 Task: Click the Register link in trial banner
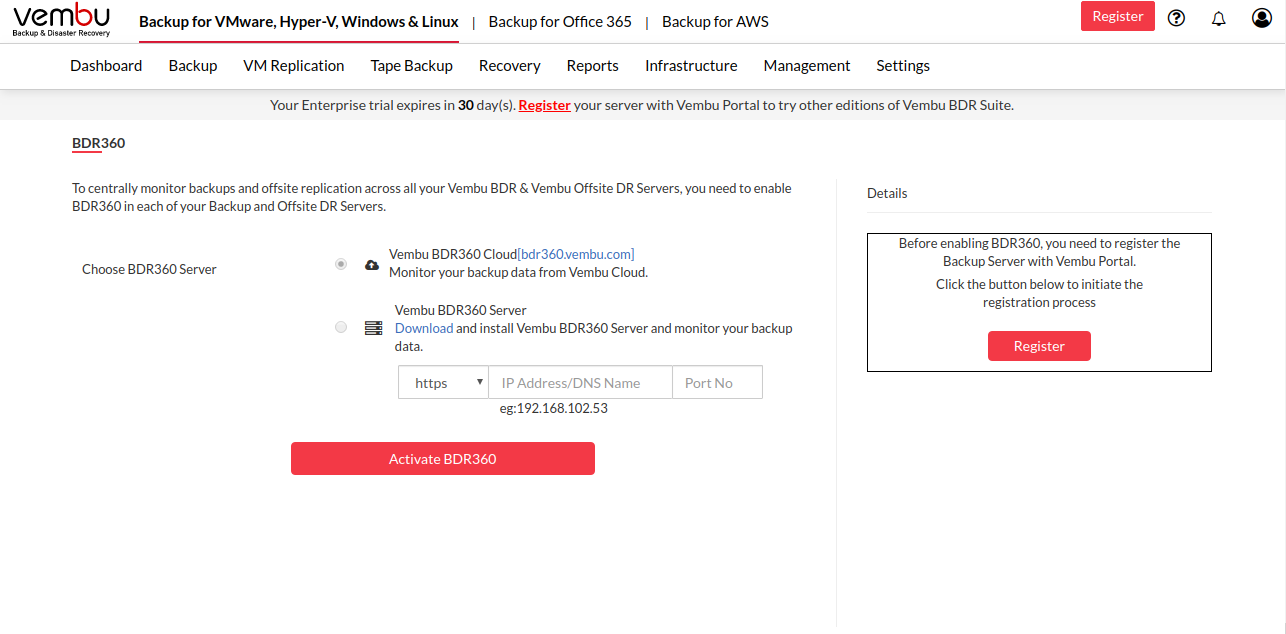[544, 104]
